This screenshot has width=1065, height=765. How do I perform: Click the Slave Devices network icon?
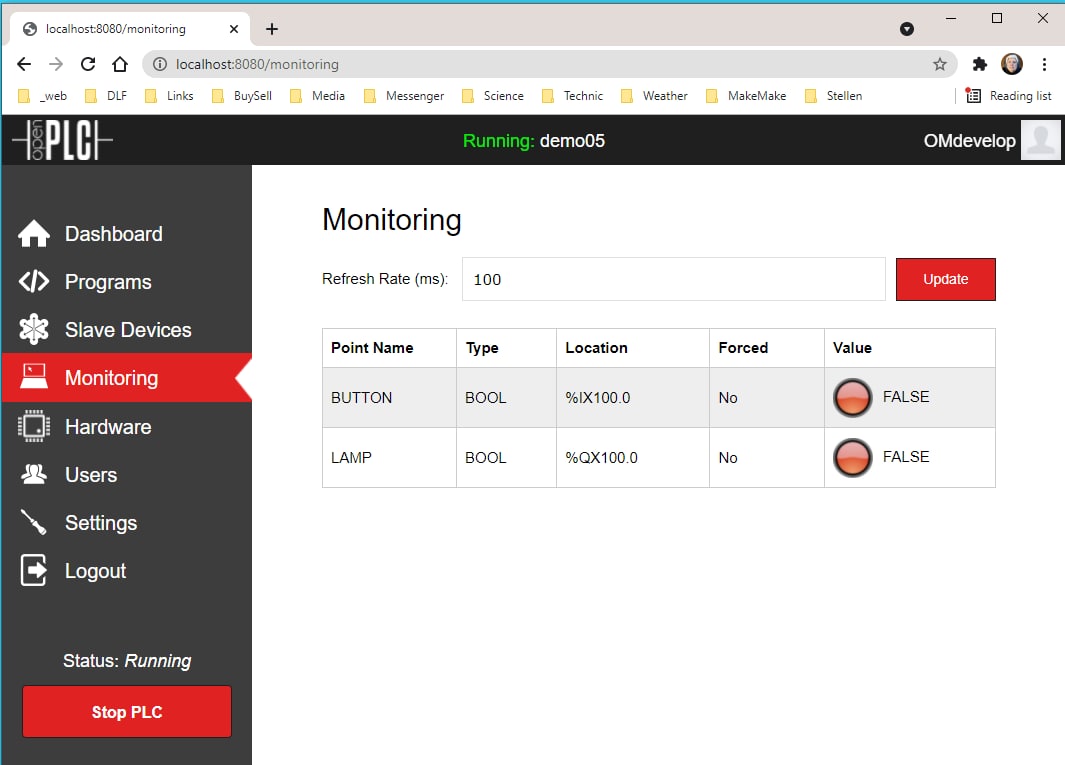coord(34,330)
